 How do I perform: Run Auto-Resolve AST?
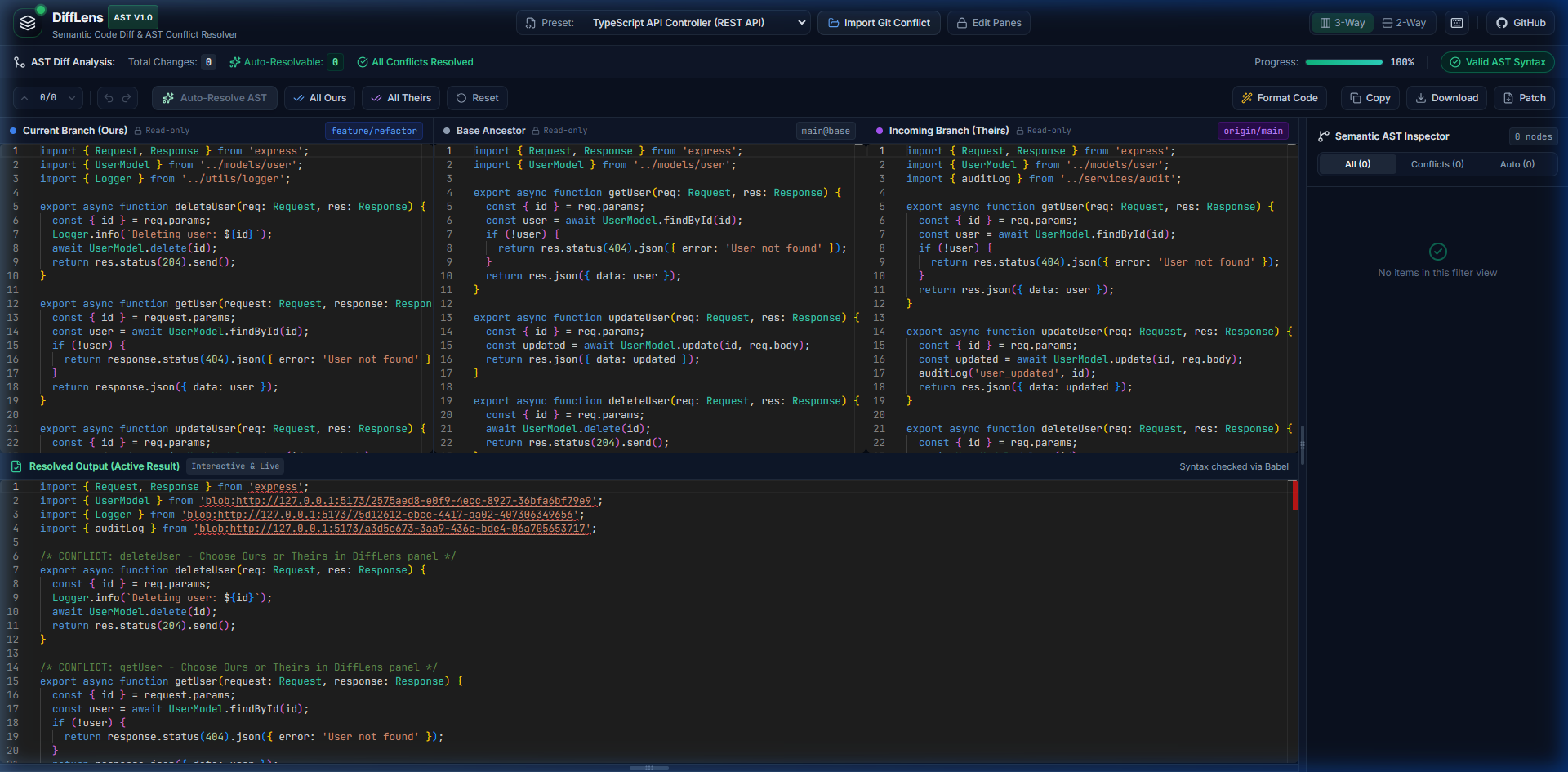[x=215, y=98]
